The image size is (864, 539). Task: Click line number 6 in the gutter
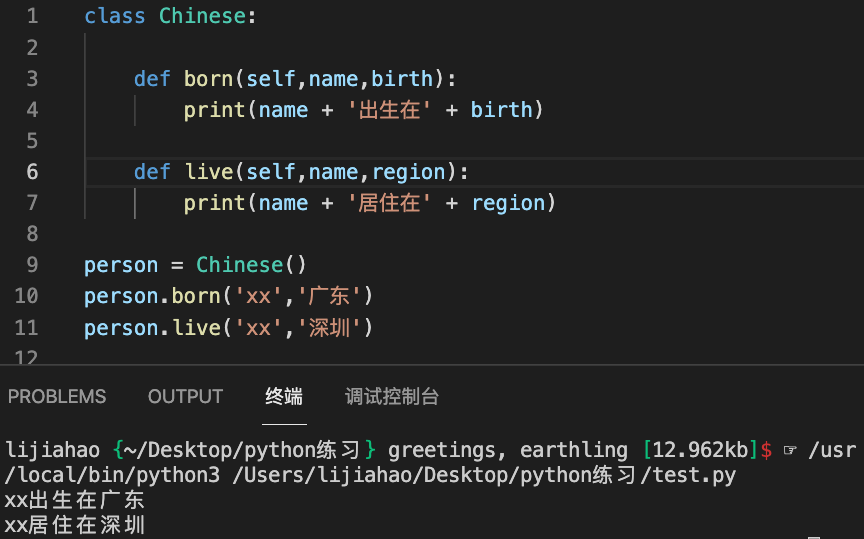[33, 172]
